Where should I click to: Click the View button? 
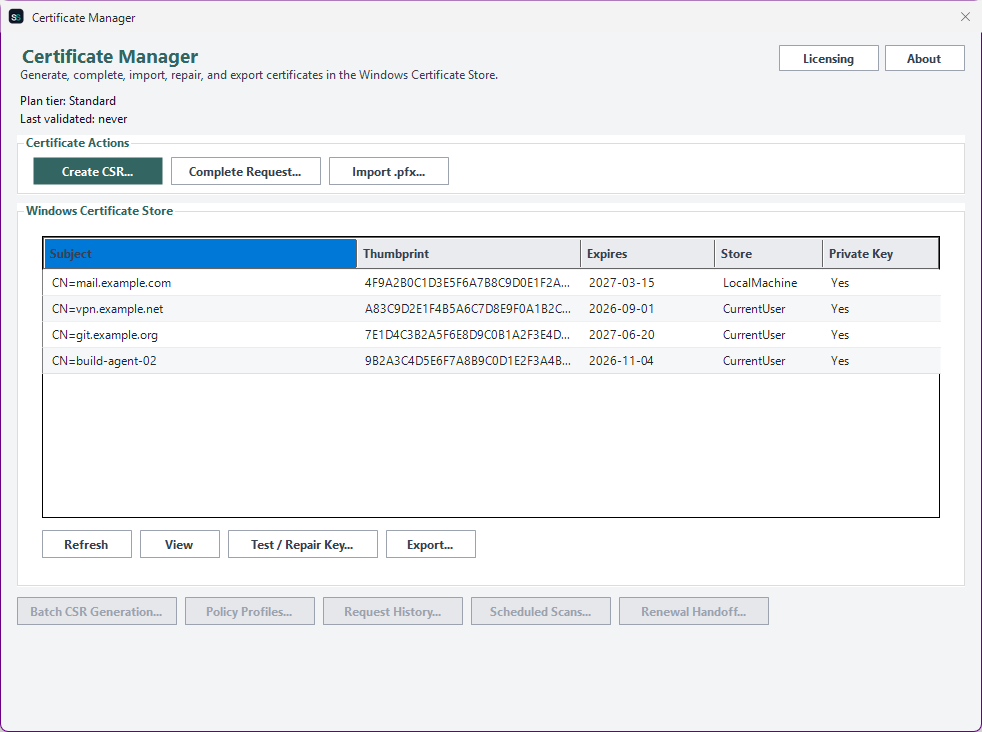click(180, 544)
